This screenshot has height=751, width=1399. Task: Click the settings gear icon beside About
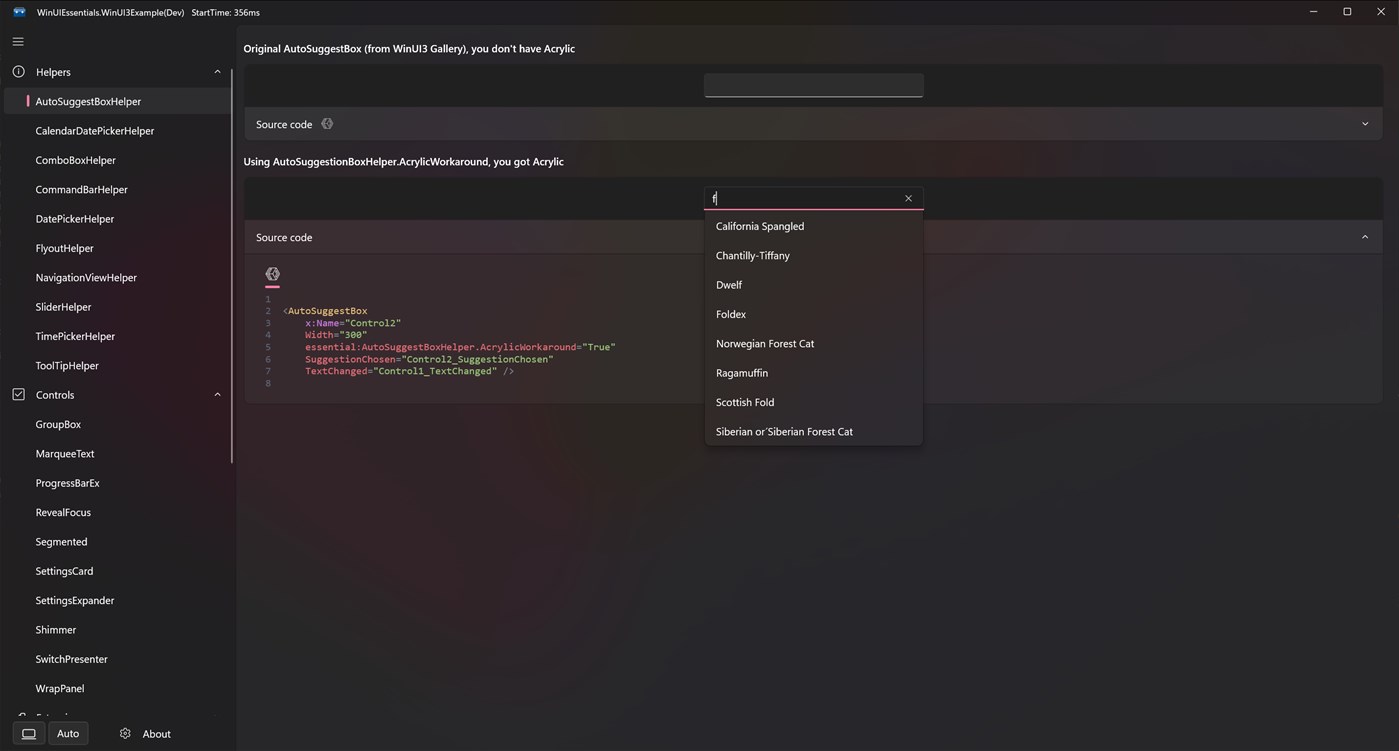pyautogui.click(x=125, y=734)
